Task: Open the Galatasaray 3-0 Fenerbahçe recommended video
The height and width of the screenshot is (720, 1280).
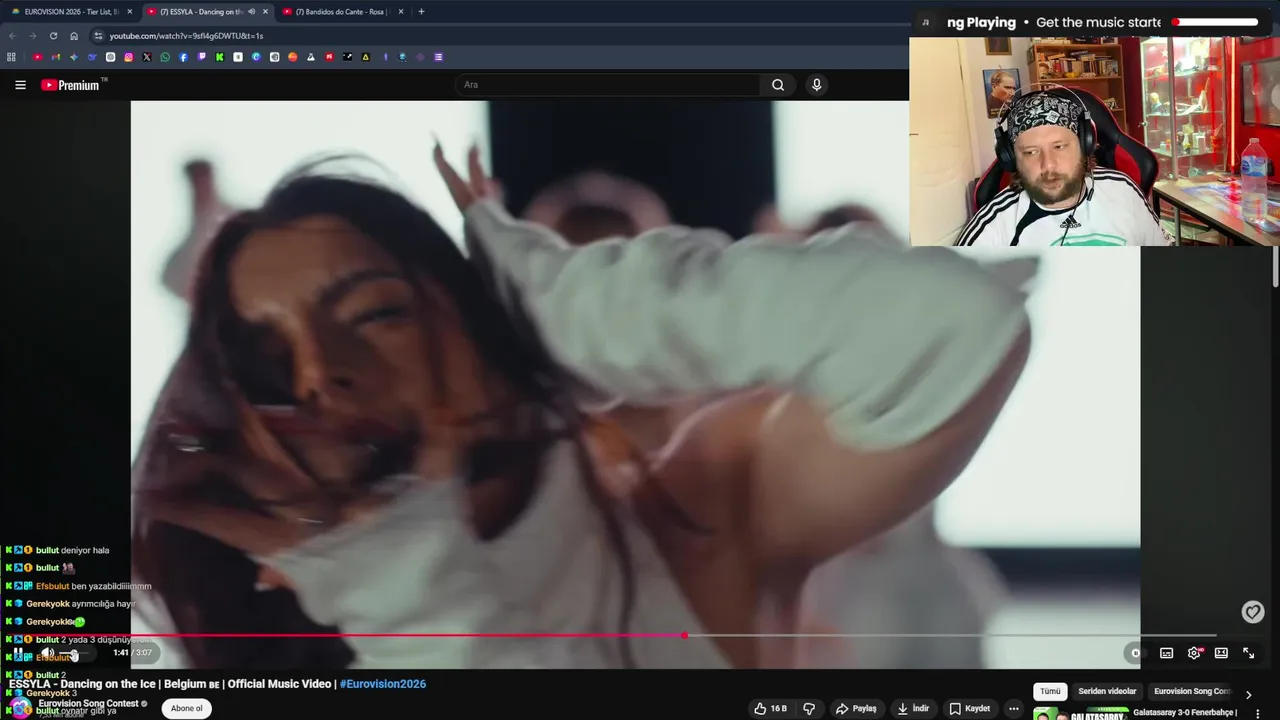Action: pyautogui.click(x=1185, y=713)
